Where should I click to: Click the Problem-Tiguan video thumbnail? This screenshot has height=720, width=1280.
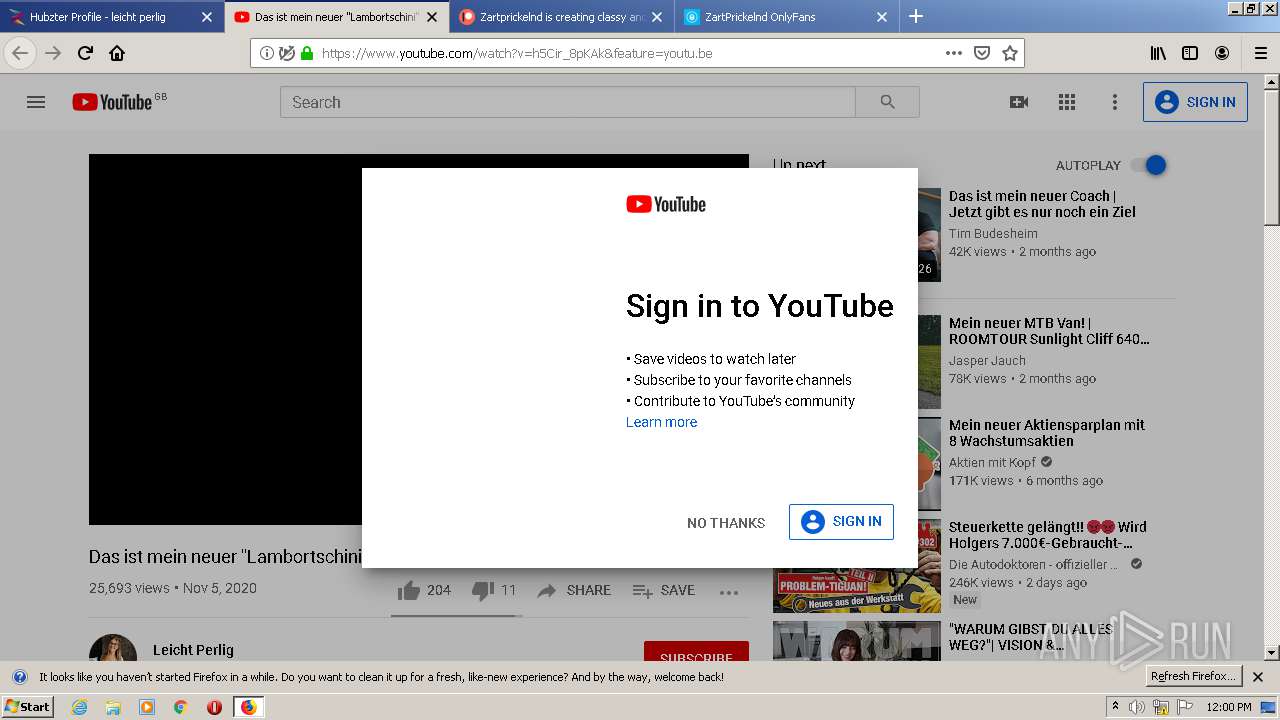click(857, 566)
